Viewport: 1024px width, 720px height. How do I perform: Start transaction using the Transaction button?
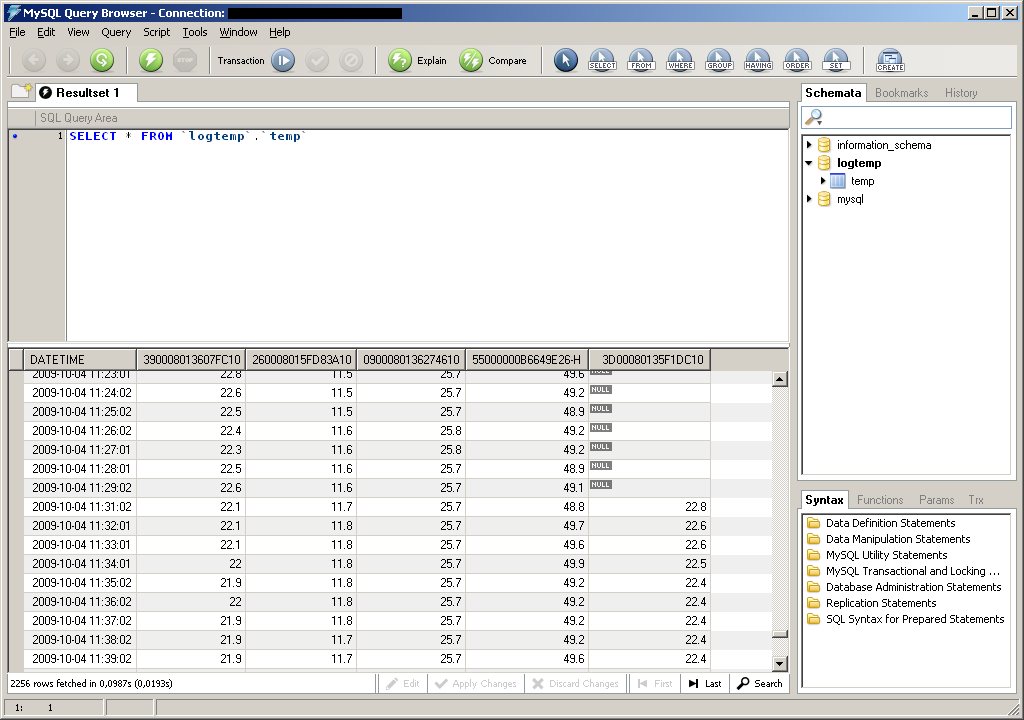click(x=283, y=61)
